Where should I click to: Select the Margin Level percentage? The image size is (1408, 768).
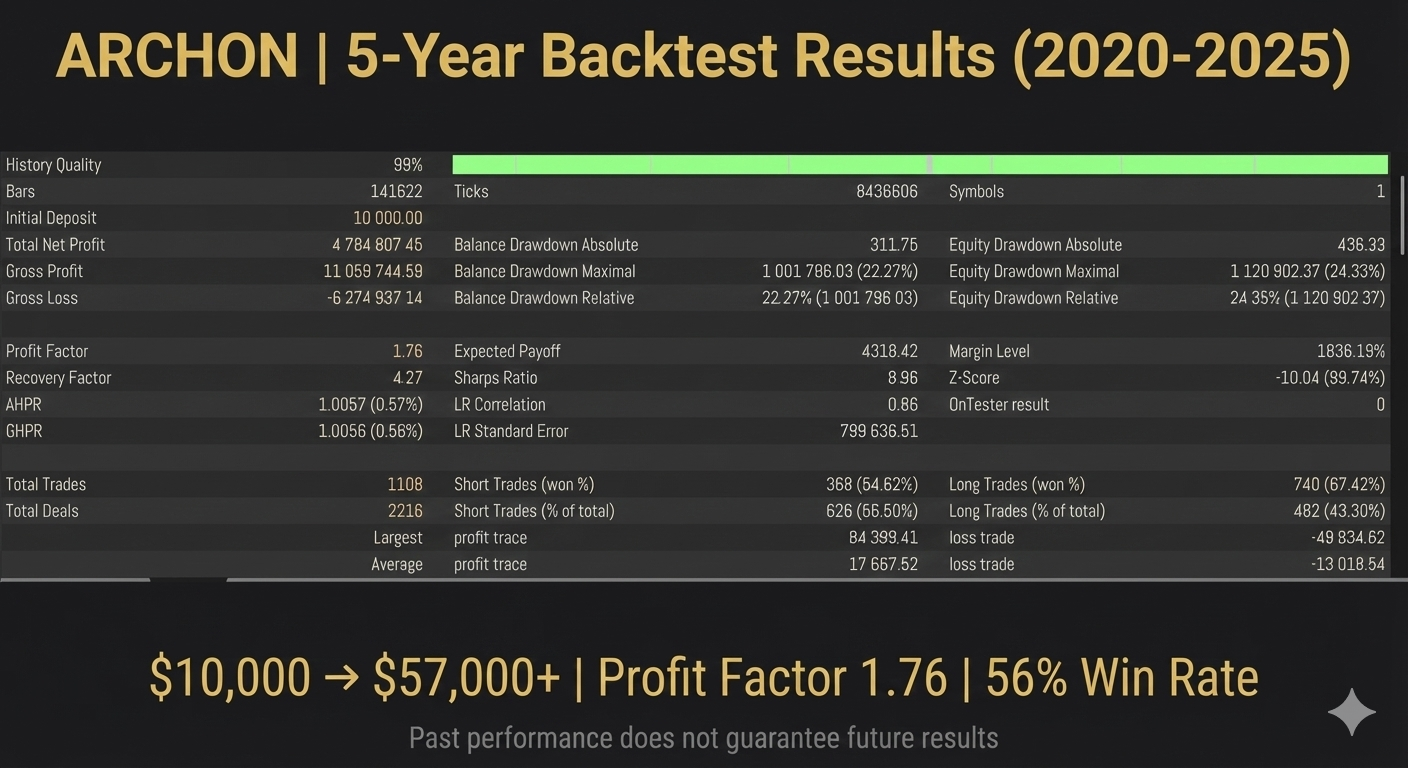pyautogui.click(x=1350, y=352)
